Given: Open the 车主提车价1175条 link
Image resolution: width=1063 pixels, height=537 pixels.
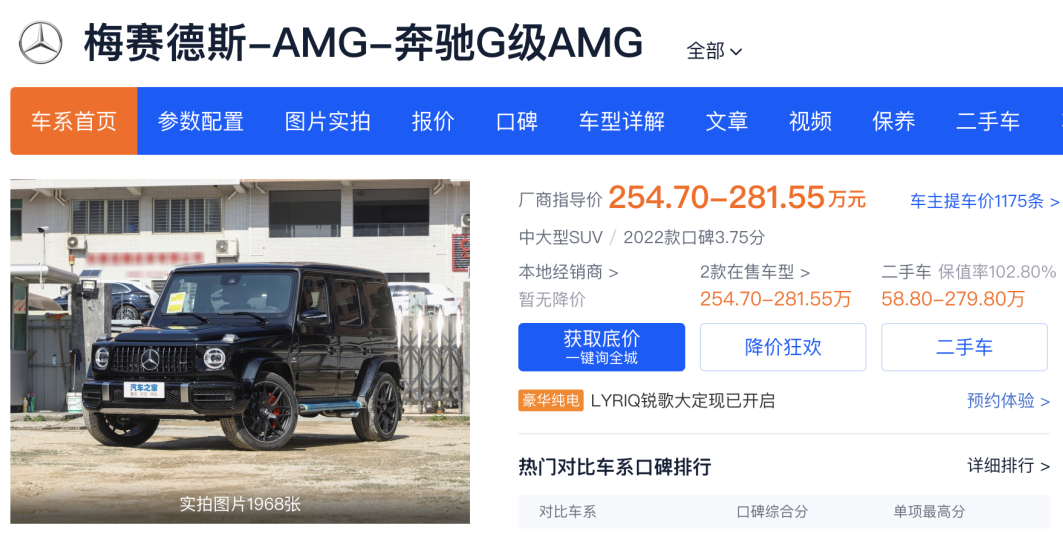Looking at the screenshot, I should pyautogui.click(x=984, y=201).
